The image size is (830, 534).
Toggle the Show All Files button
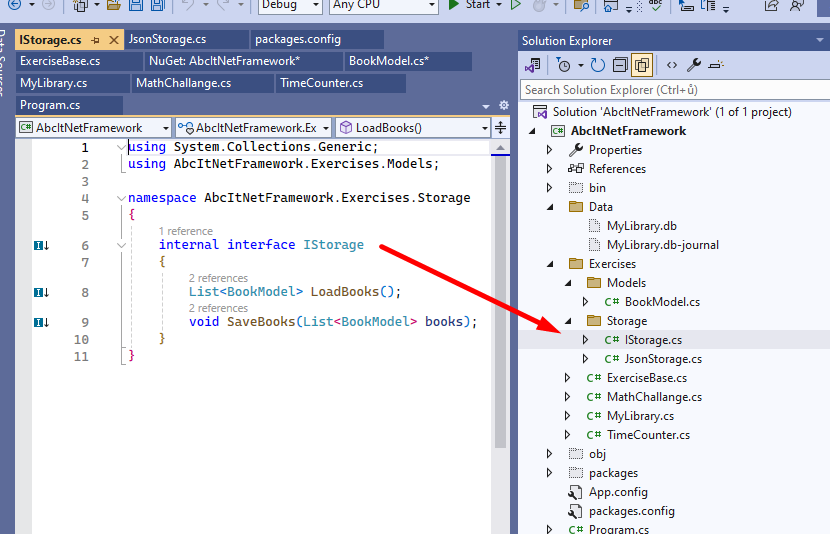[641, 65]
